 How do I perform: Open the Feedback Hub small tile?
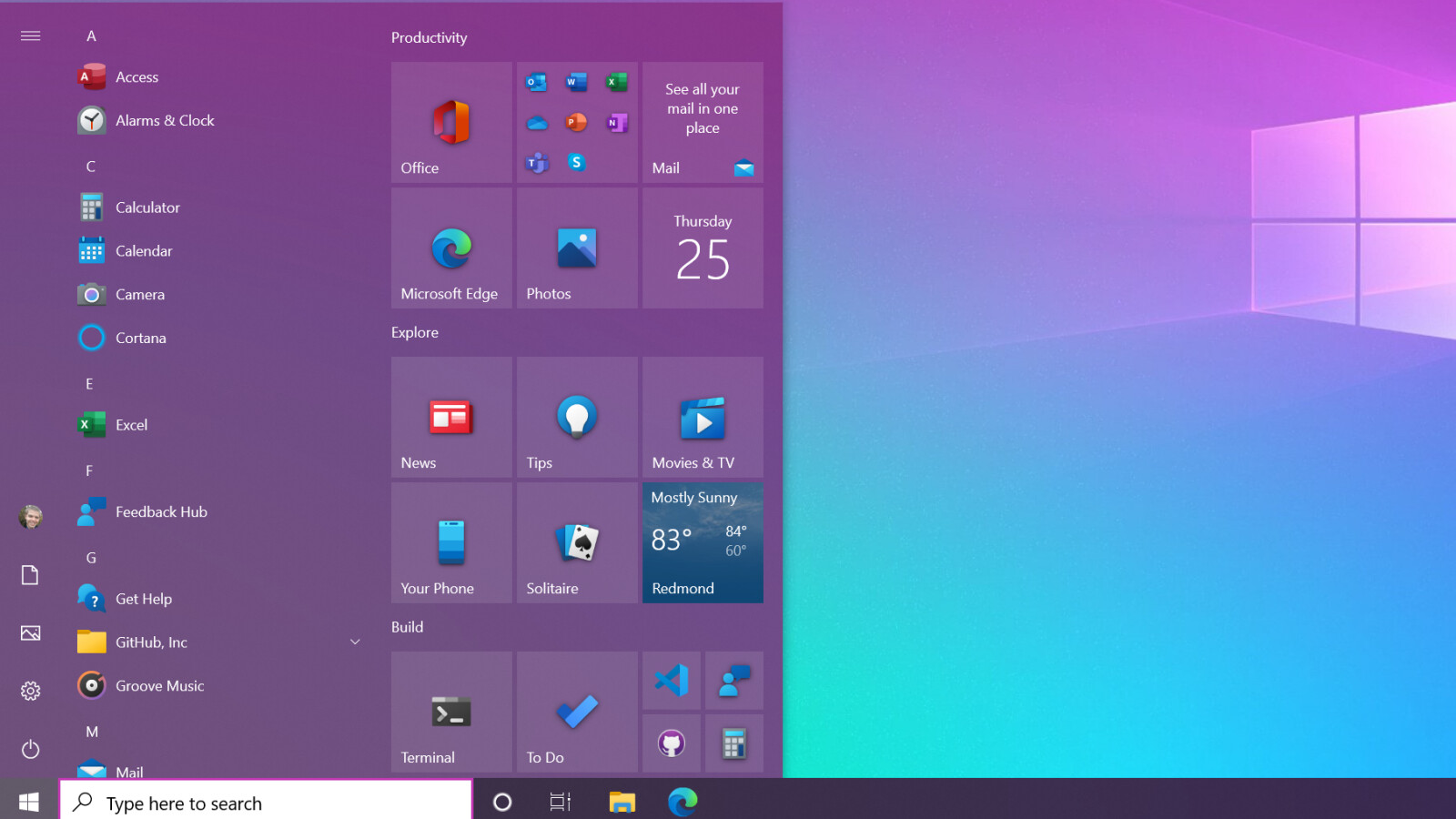pos(734,681)
